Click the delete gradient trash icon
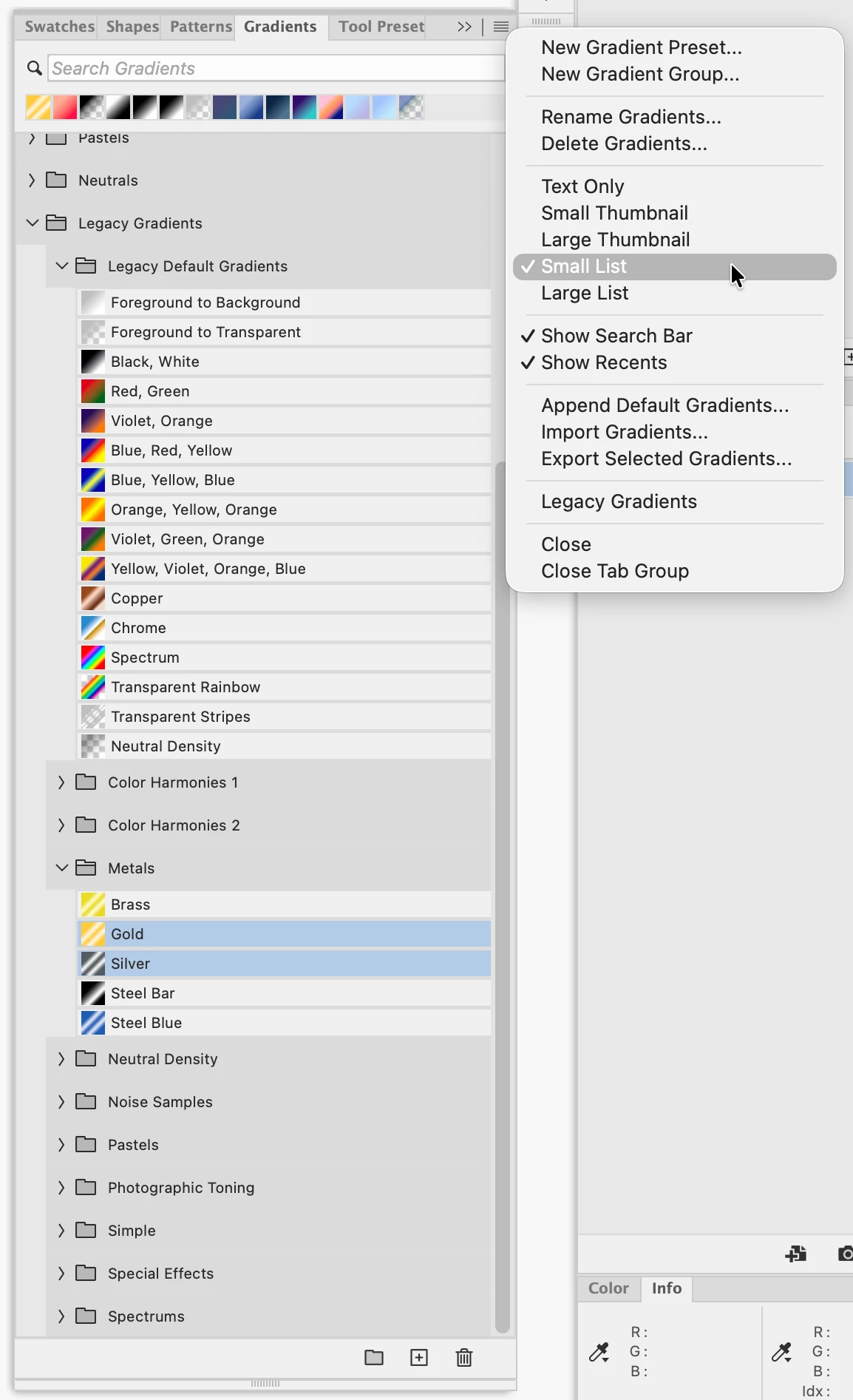Viewport: 853px width, 1400px height. (x=464, y=1357)
